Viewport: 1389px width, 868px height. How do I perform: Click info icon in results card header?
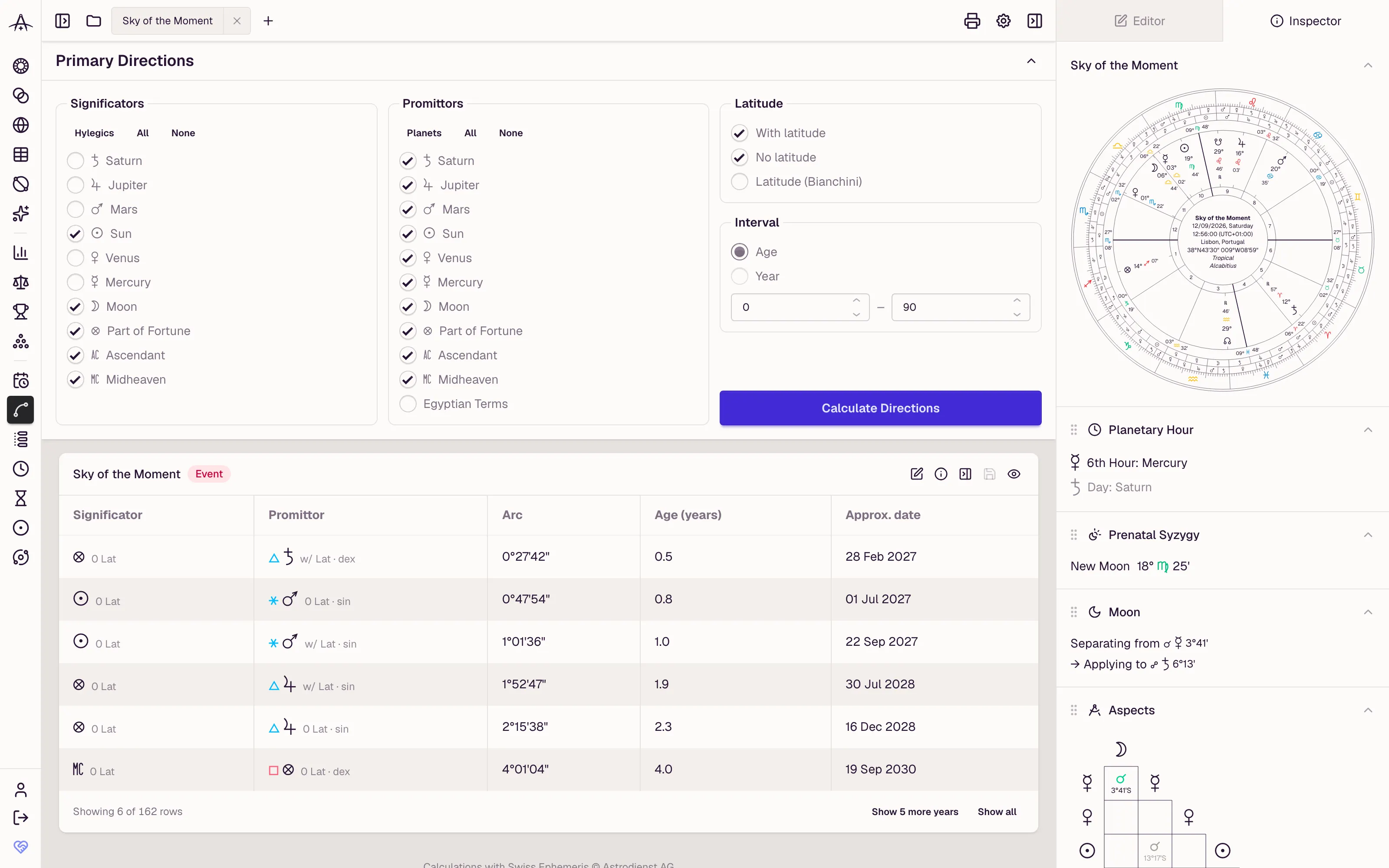point(941,473)
